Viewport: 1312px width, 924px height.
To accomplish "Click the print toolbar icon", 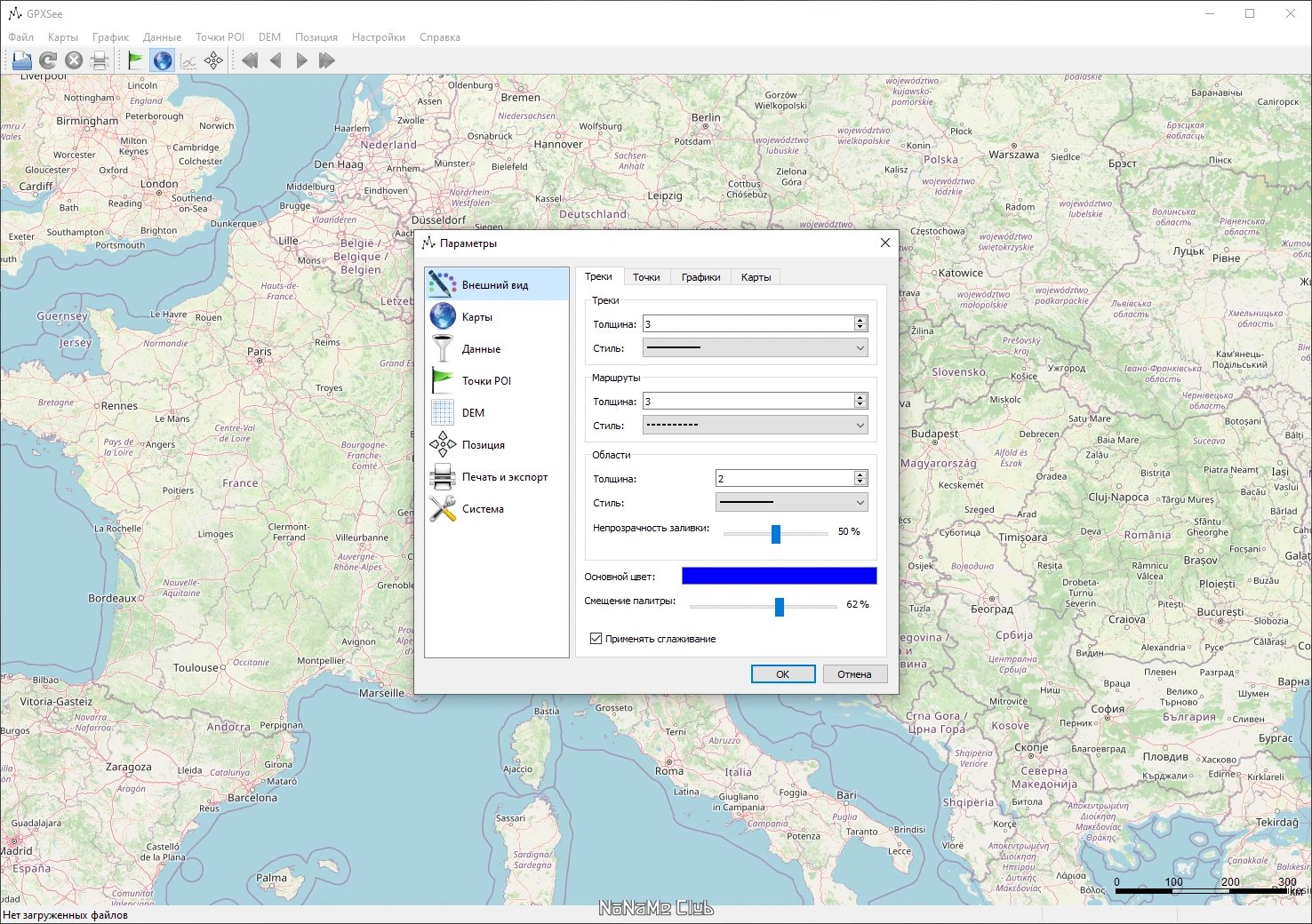I will 100,60.
